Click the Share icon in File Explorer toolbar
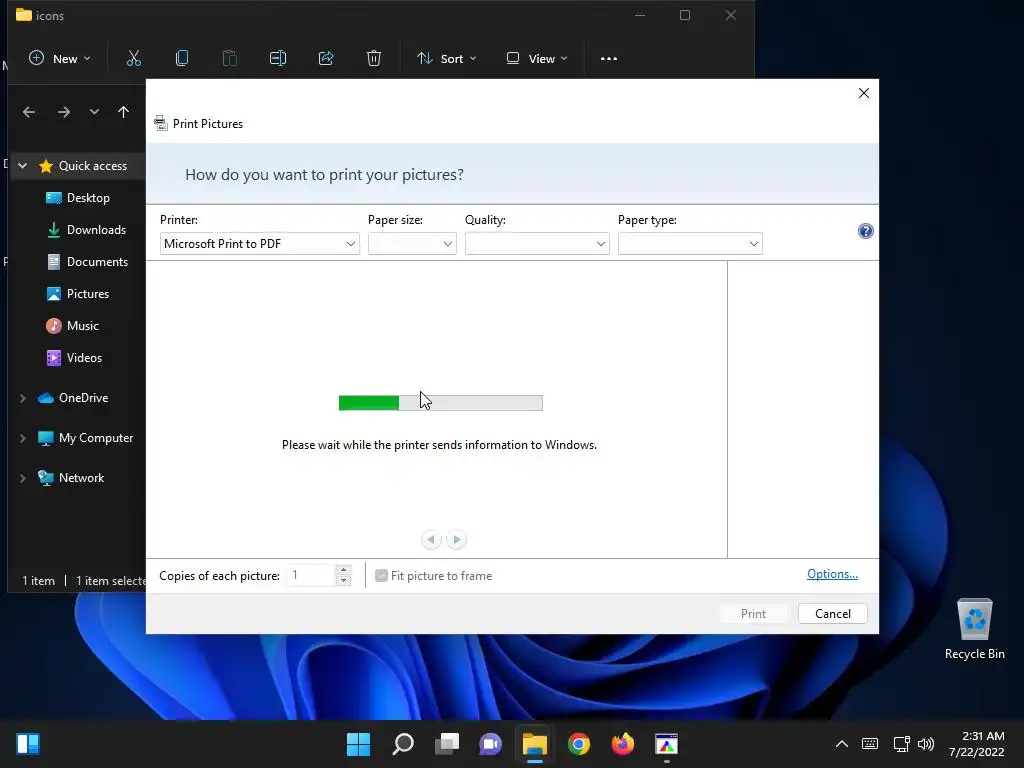Image resolution: width=1024 pixels, height=768 pixels. 326,58
